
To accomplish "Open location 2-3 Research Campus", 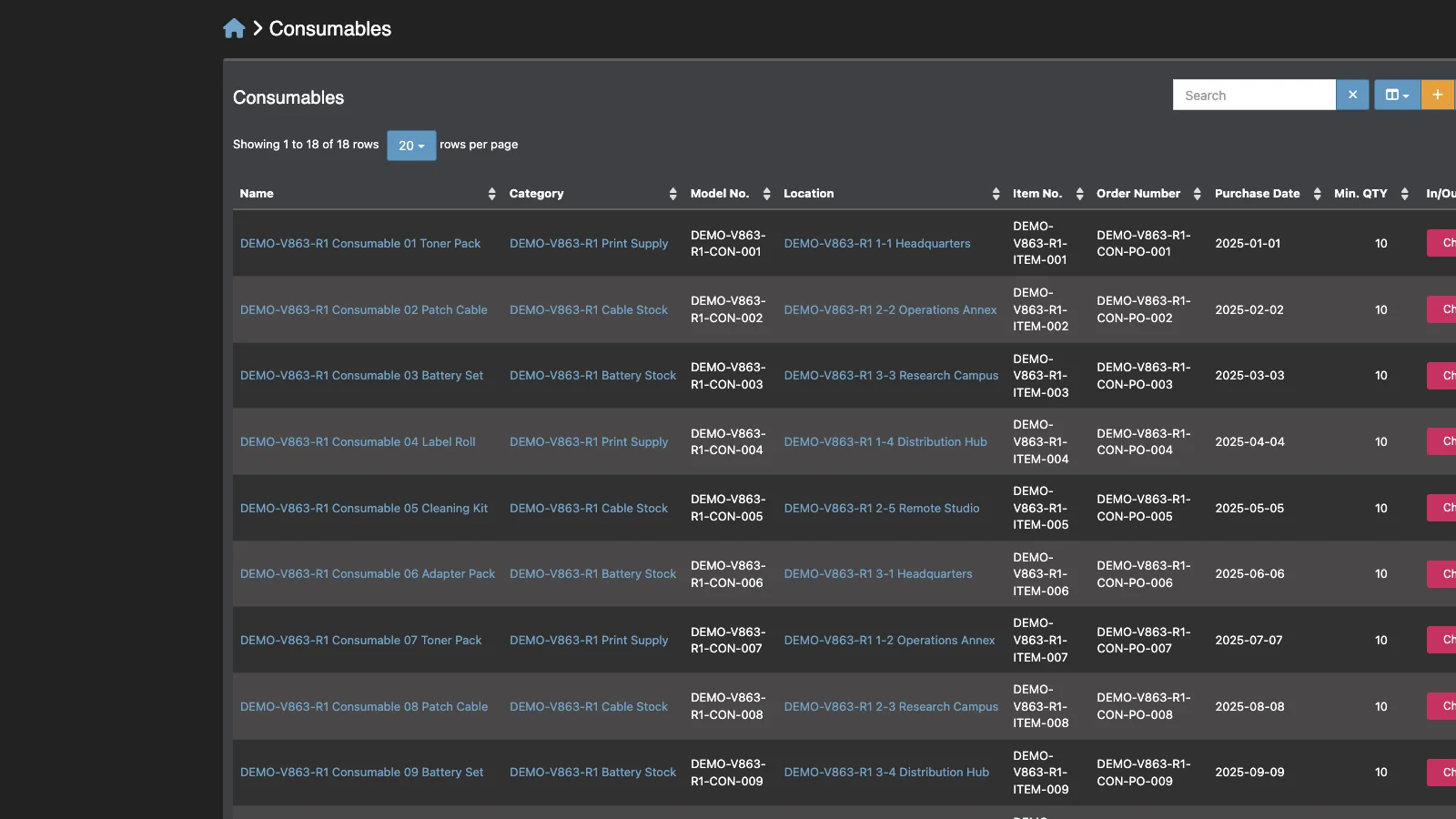I will (x=891, y=706).
